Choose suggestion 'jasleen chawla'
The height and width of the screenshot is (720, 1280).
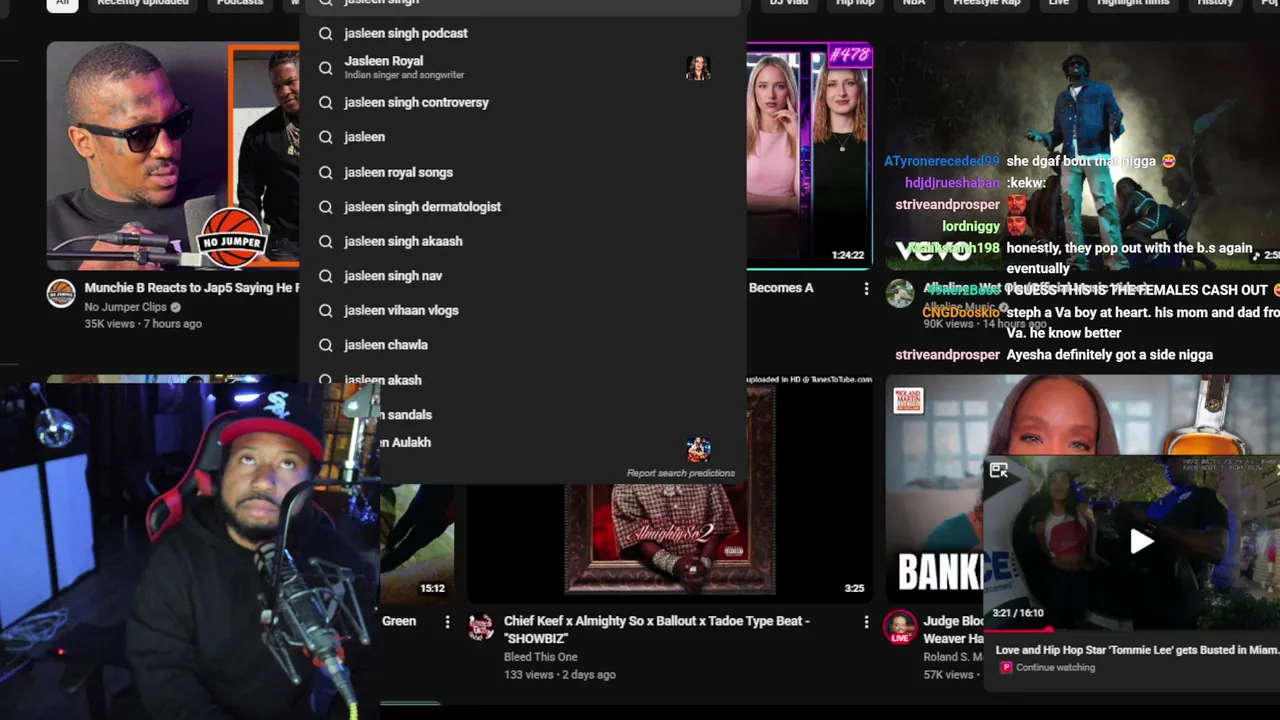pos(523,345)
